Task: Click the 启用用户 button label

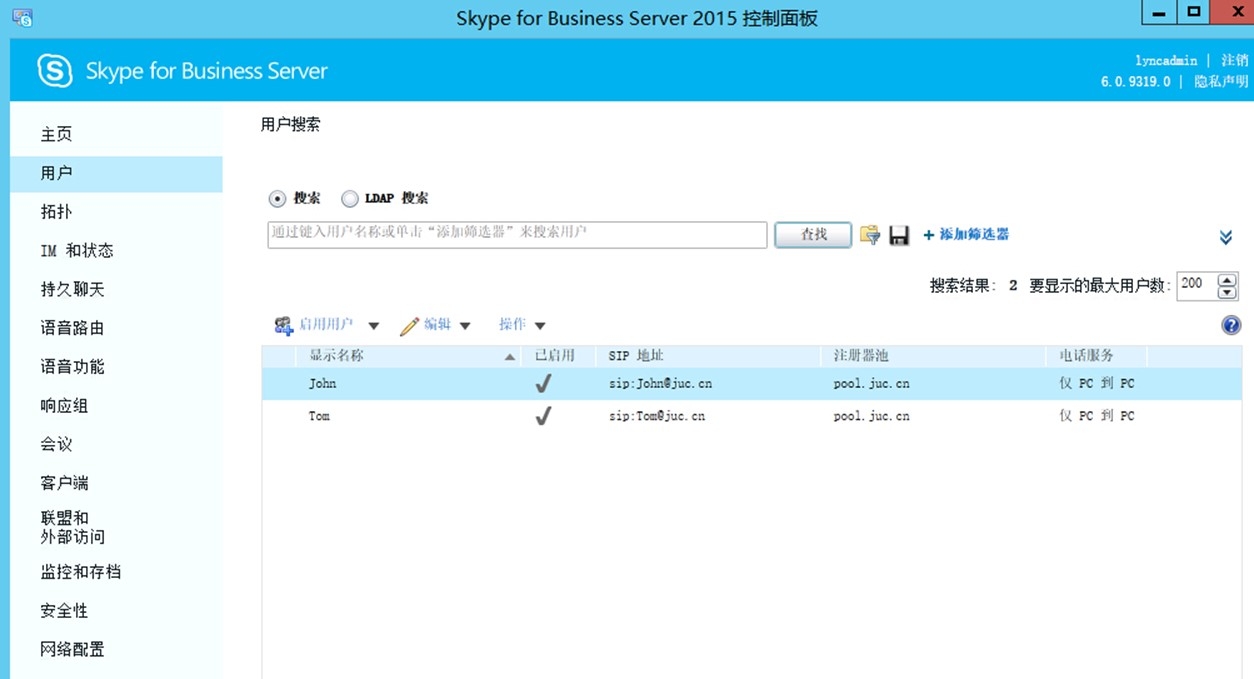Action: point(326,325)
